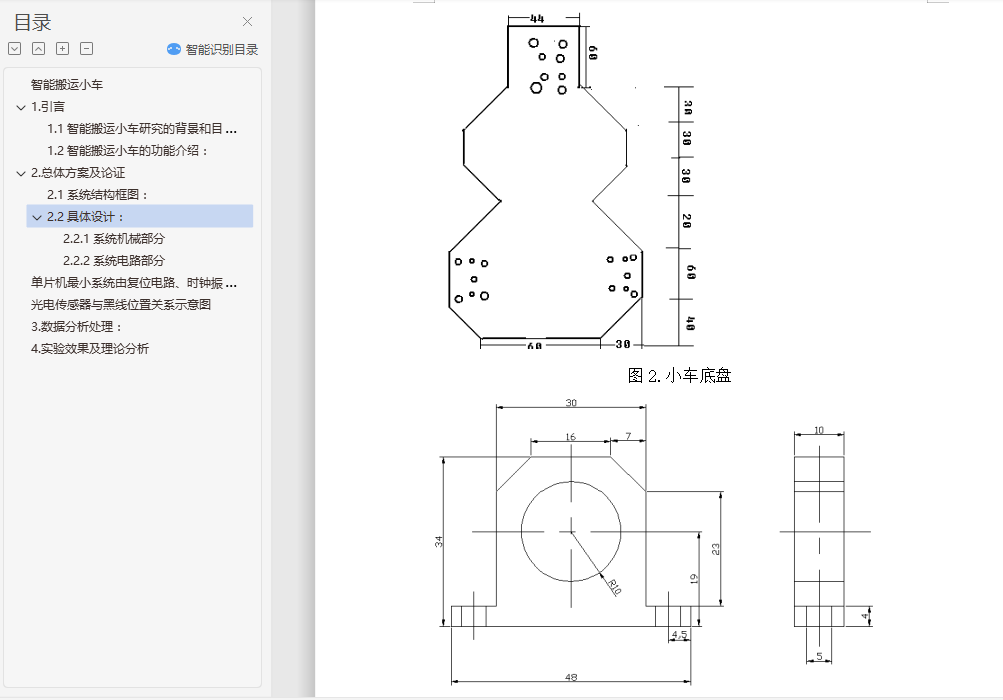Select the bracket side-view drawing
The image size is (1003, 700).
[825, 545]
